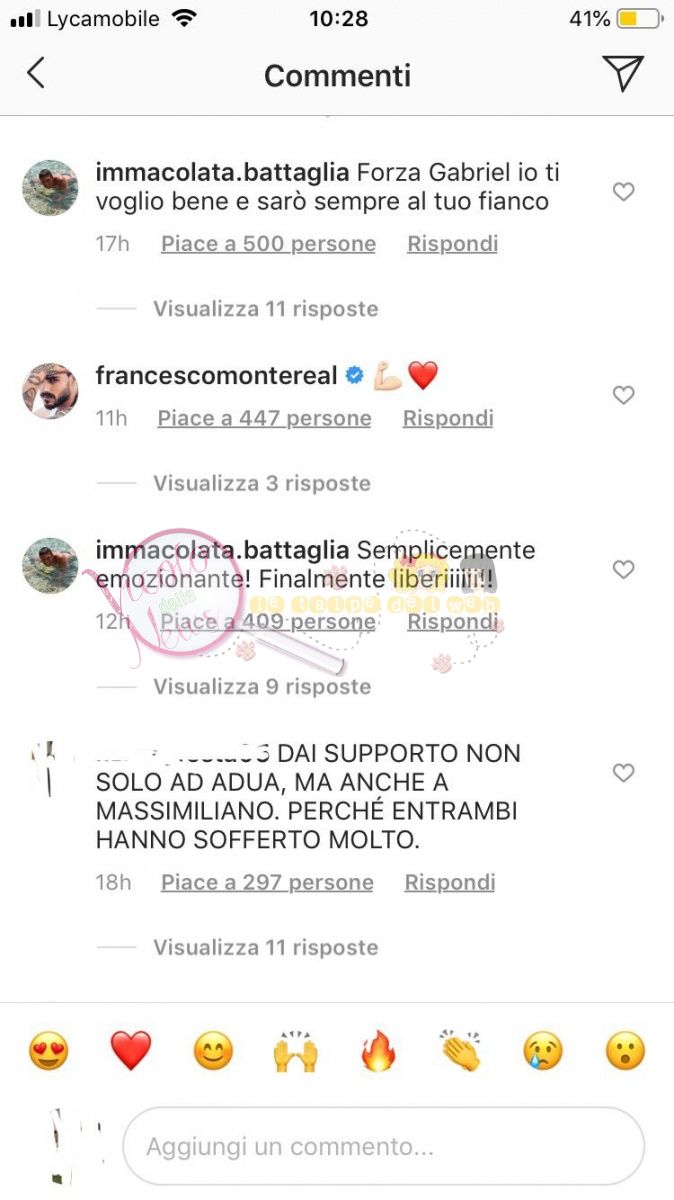Insert the red heart emoji reaction
The height and width of the screenshot is (1200, 674).
(x=130, y=1051)
